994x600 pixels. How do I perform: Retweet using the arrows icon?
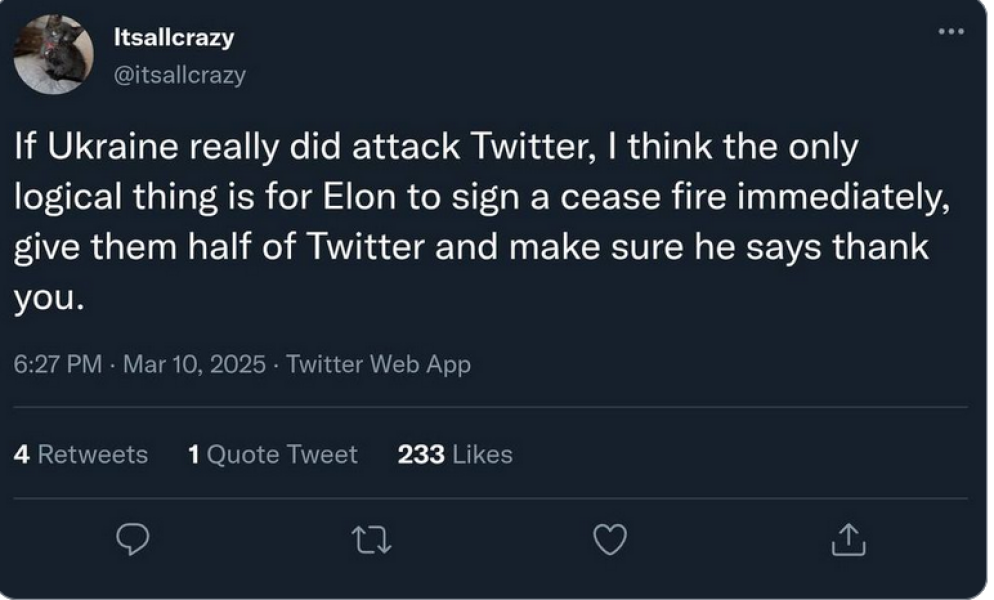371,541
